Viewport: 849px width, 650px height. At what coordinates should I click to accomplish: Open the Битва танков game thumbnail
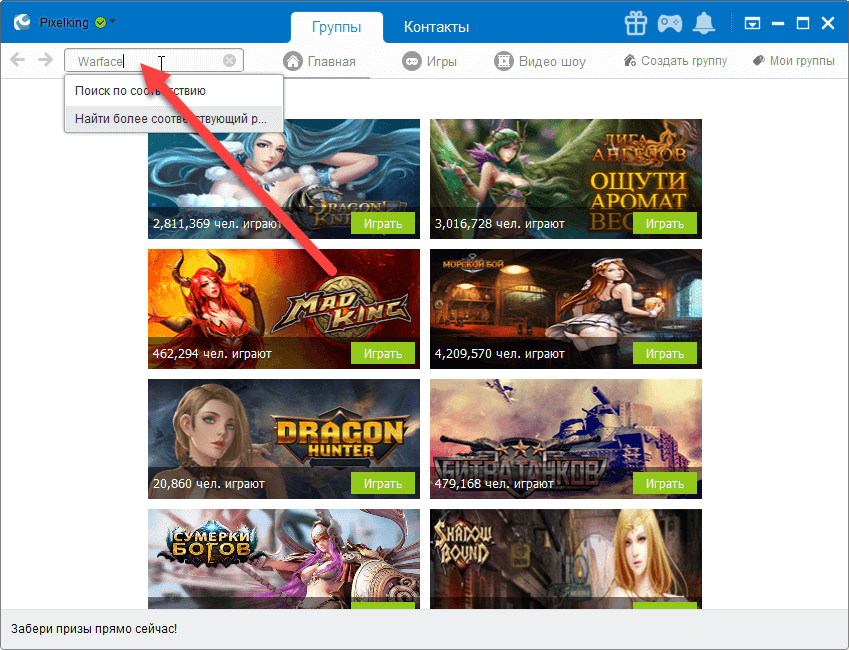(566, 439)
